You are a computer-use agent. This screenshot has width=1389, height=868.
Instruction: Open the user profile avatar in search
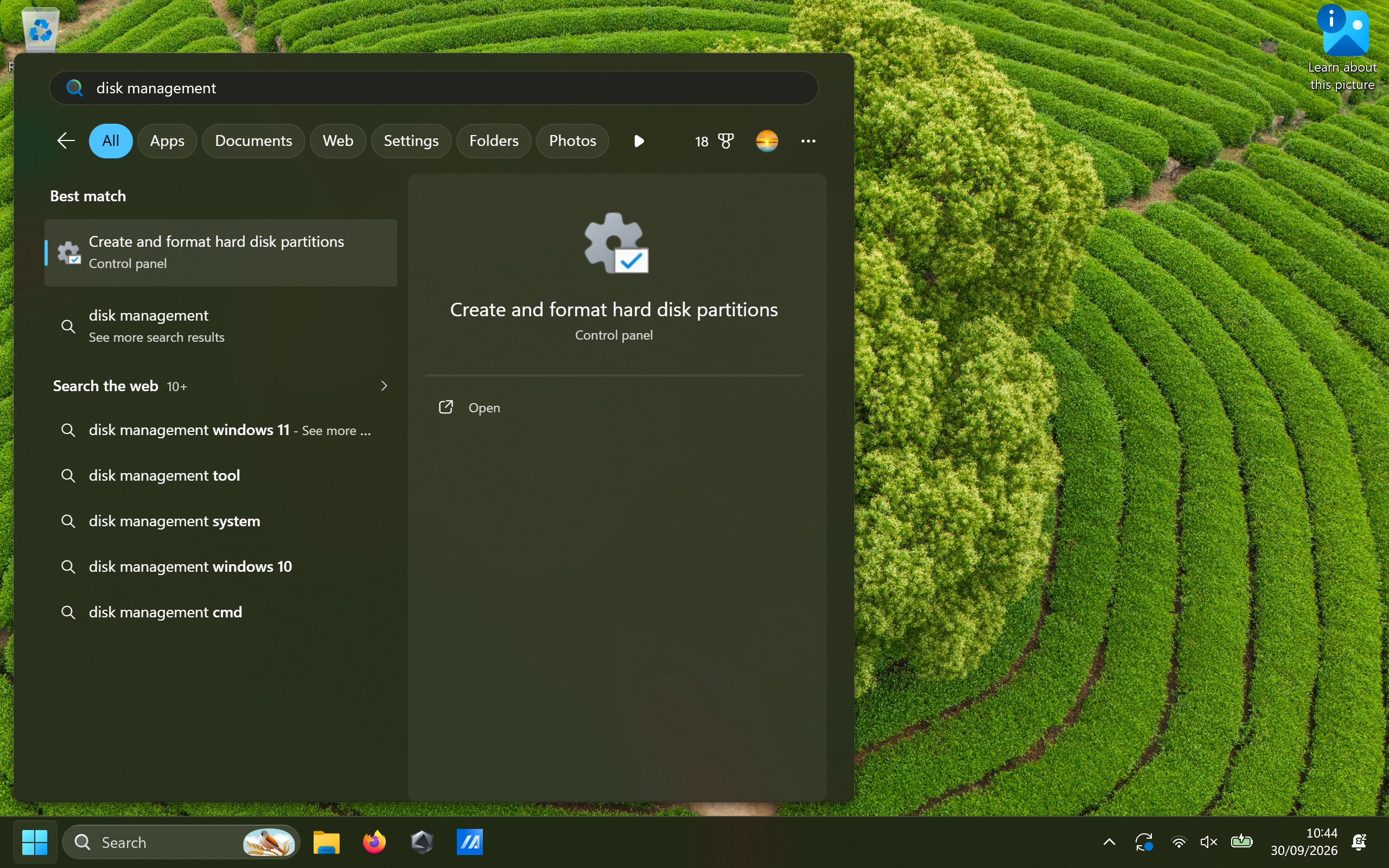(x=767, y=141)
